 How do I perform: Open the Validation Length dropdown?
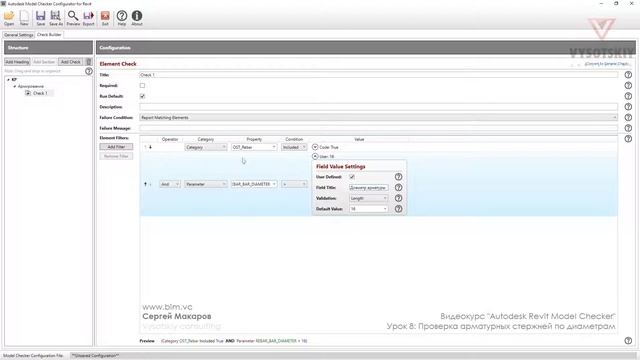pos(369,198)
